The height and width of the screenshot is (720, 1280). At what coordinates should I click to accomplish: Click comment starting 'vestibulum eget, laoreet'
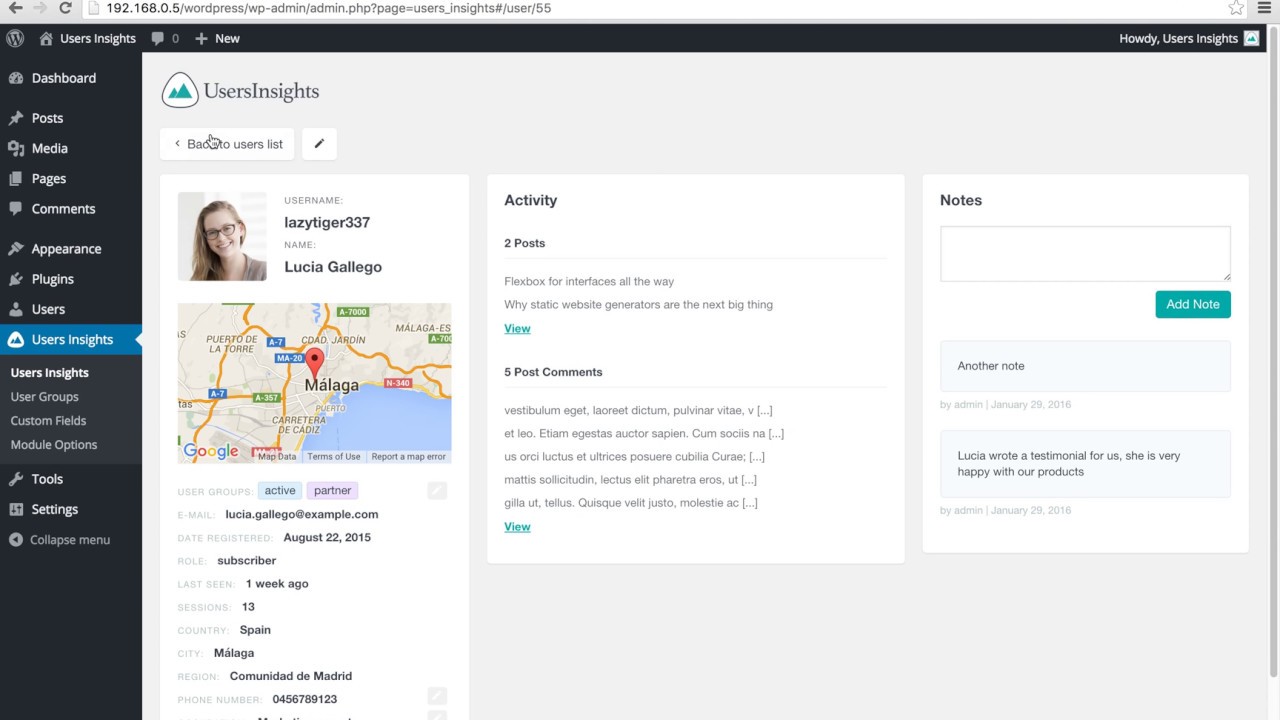tap(638, 410)
